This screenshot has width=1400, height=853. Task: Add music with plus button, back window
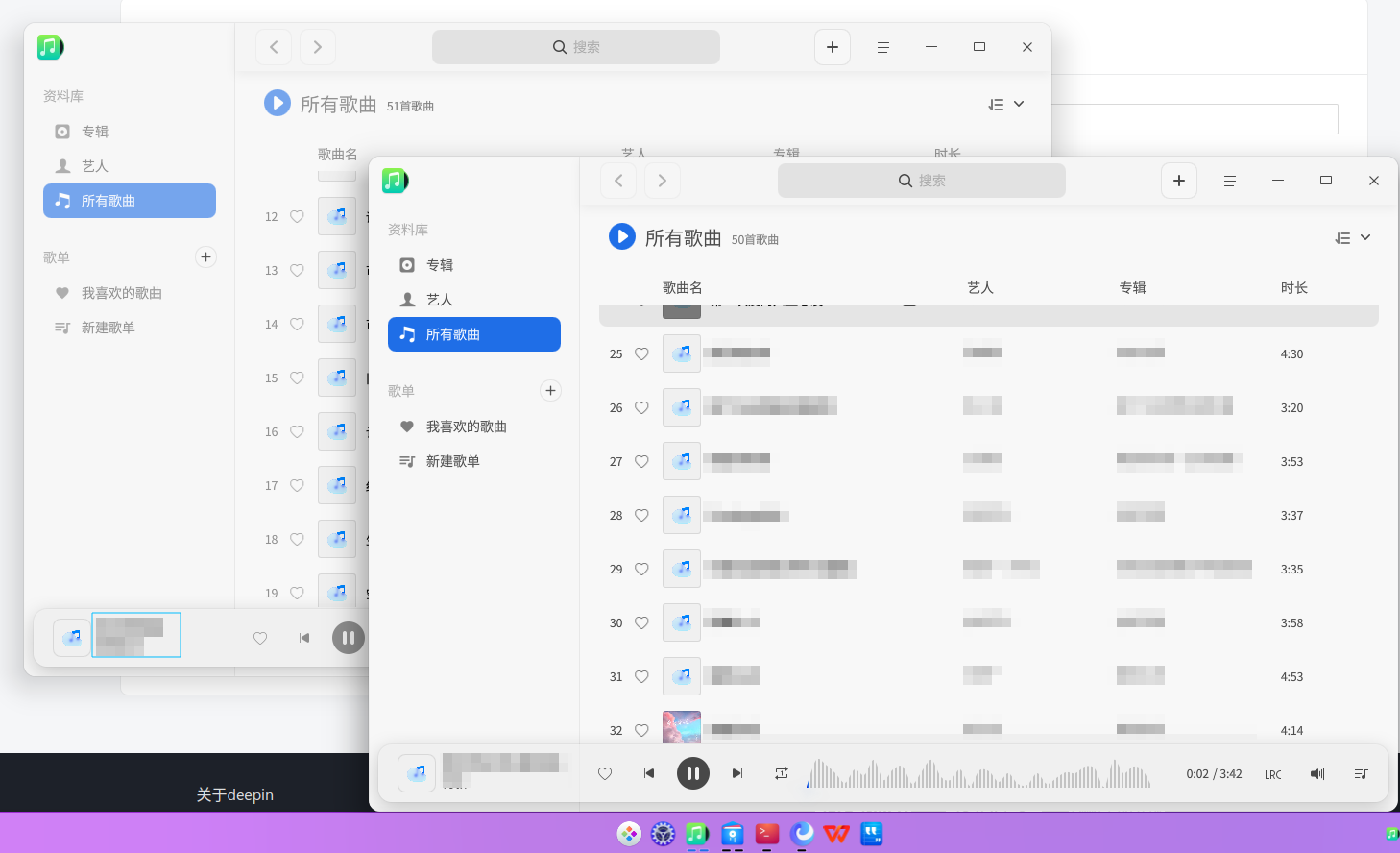(x=833, y=47)
